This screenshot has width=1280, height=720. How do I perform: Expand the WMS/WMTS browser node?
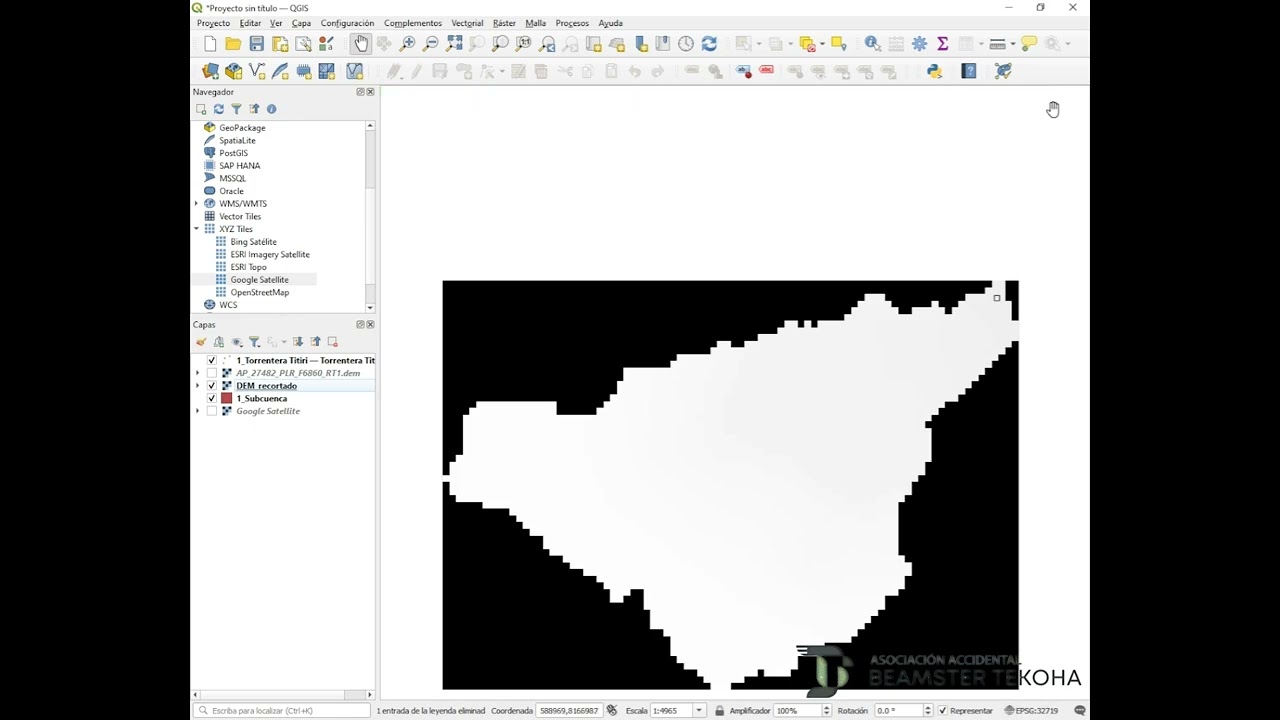point(197,204)
